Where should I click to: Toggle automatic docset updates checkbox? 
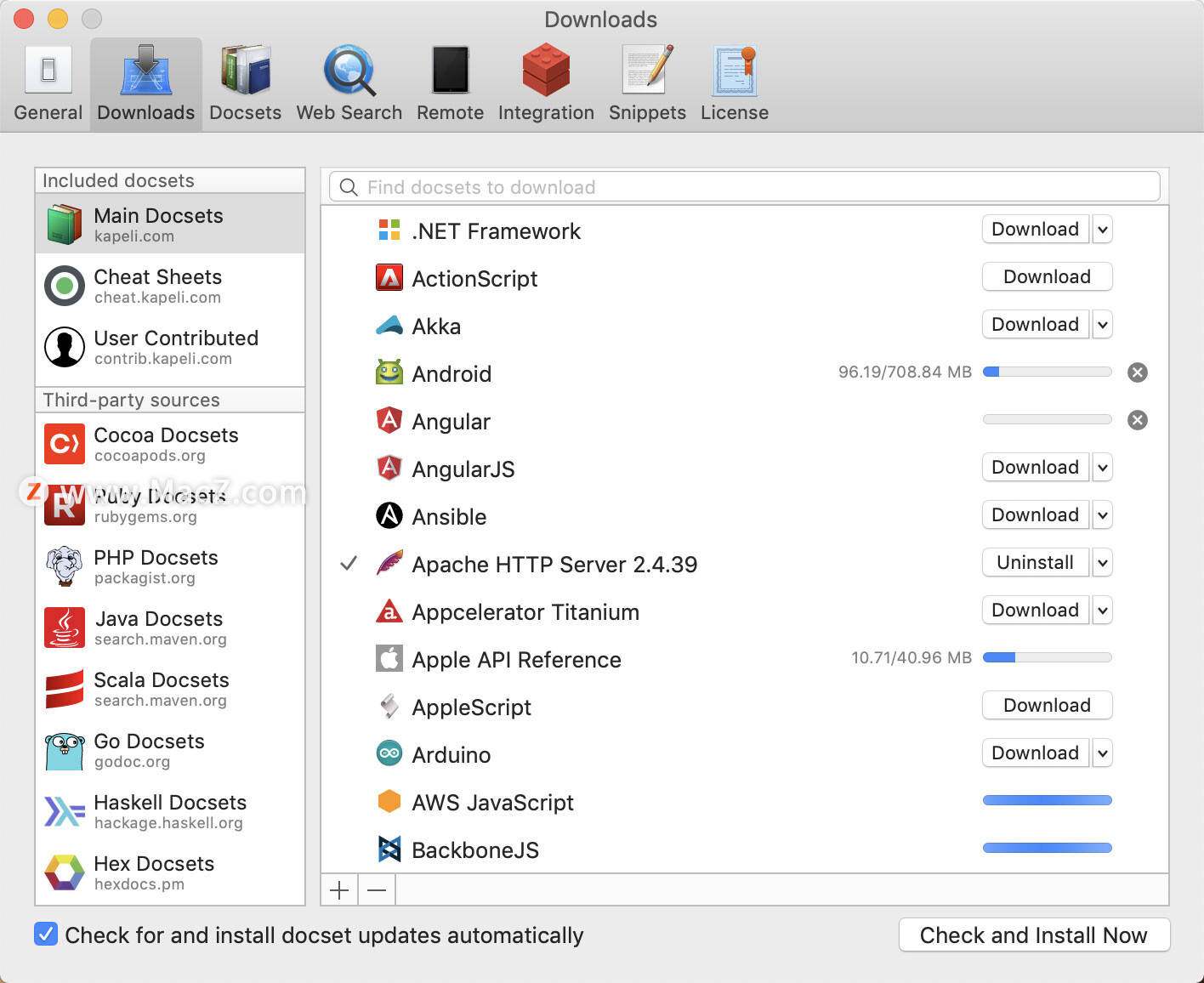point(46,934)
